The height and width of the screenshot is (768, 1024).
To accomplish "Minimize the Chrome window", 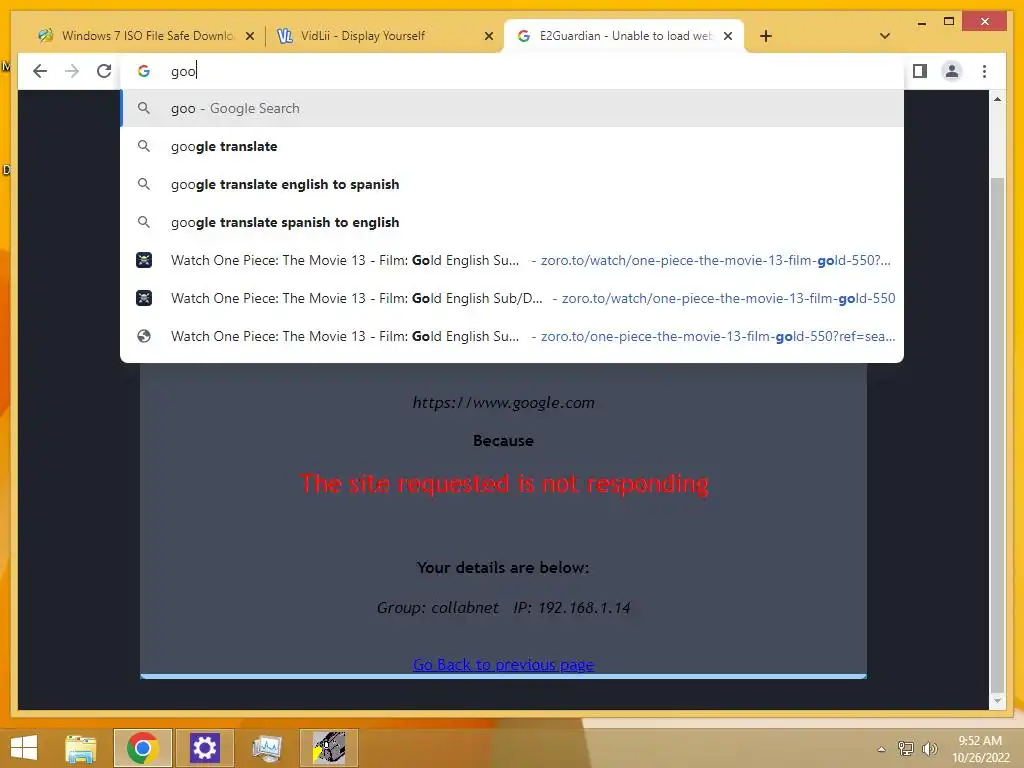I will [921, 22].
